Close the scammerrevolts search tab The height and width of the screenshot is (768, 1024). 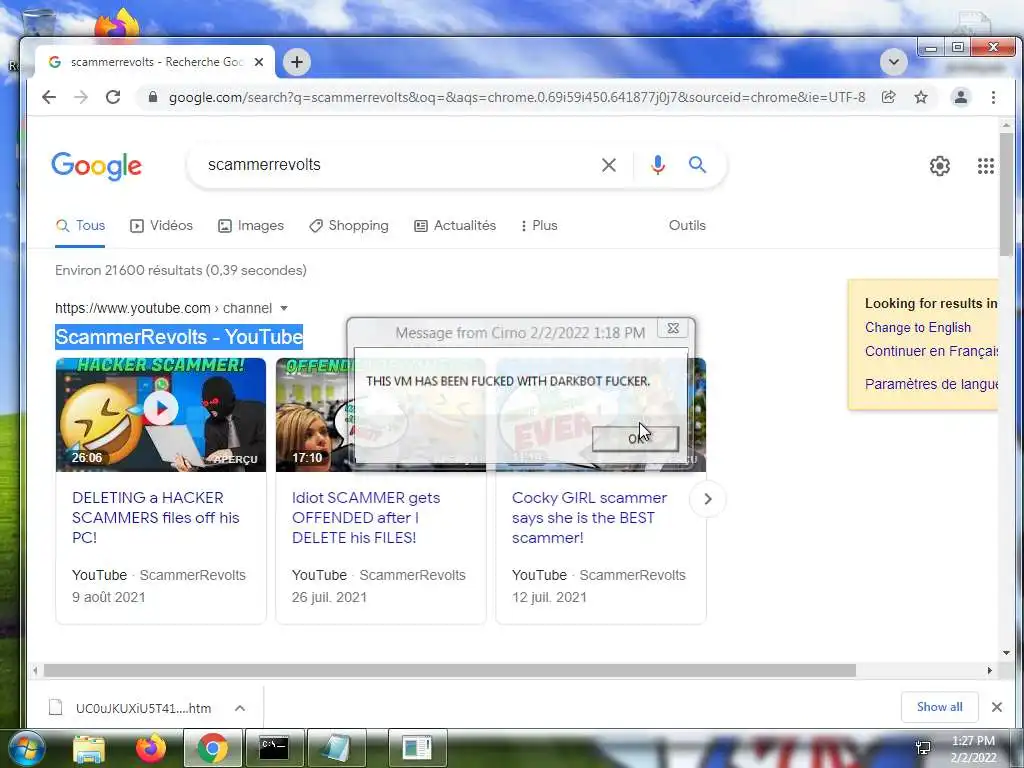click(259, 62)
